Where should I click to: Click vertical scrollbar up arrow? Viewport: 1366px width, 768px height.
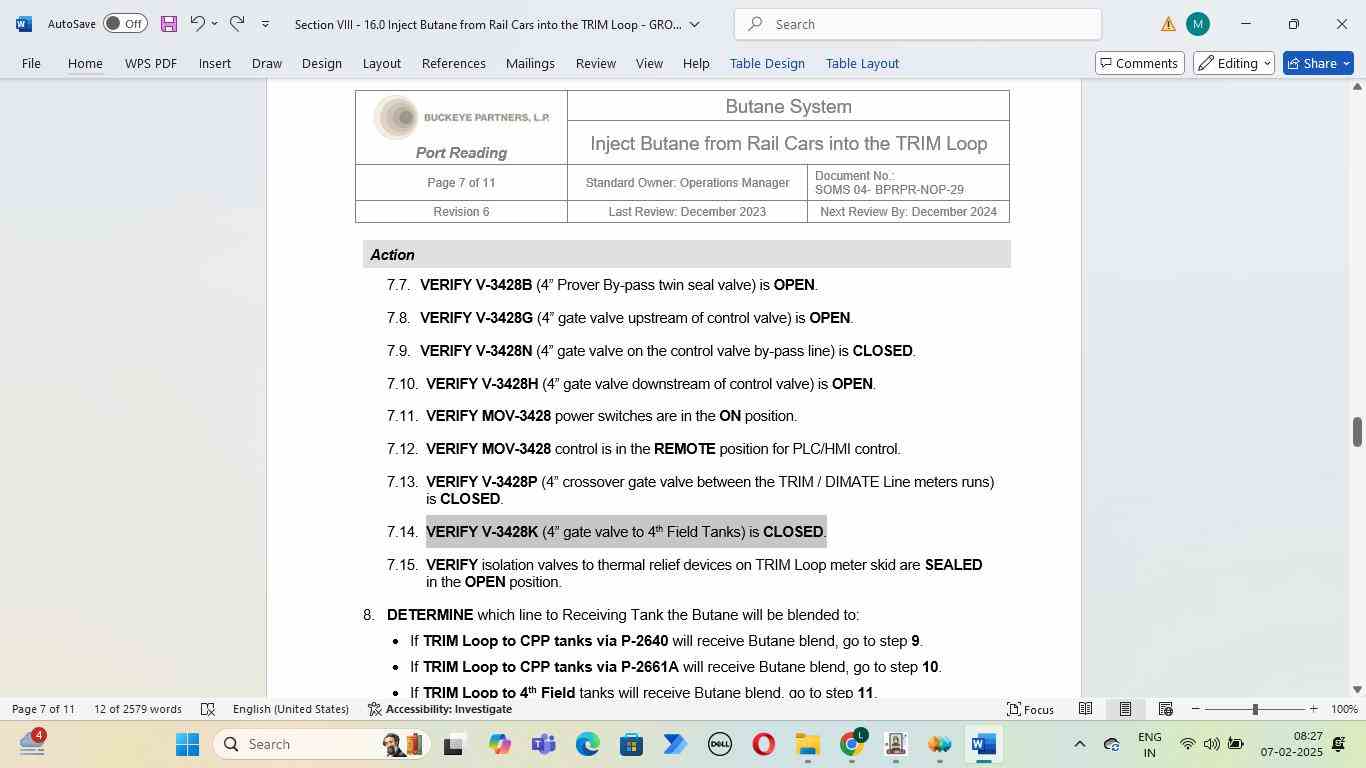(1357, 87)
